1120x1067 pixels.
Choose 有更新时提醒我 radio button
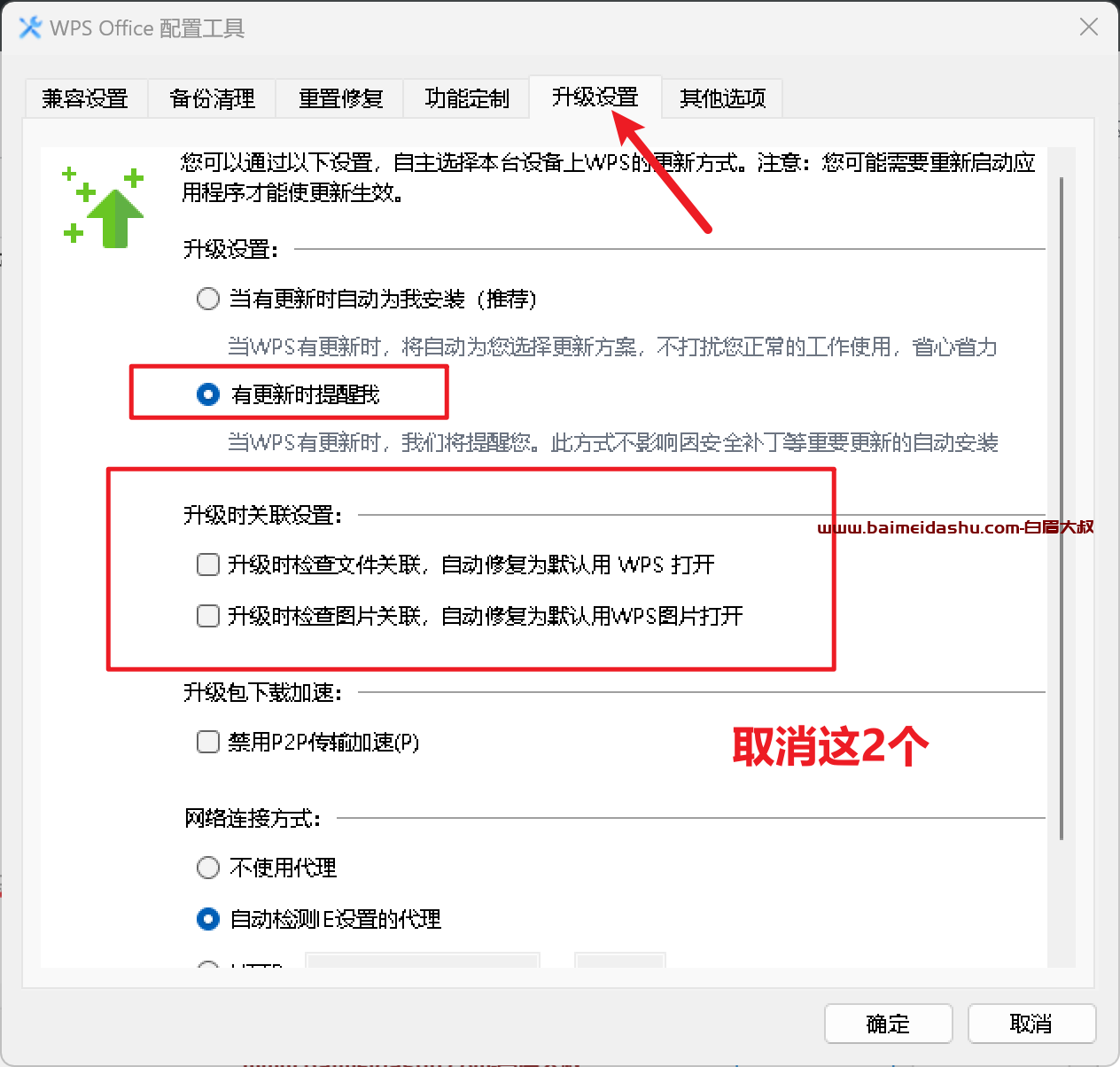[x=208, y=394]
